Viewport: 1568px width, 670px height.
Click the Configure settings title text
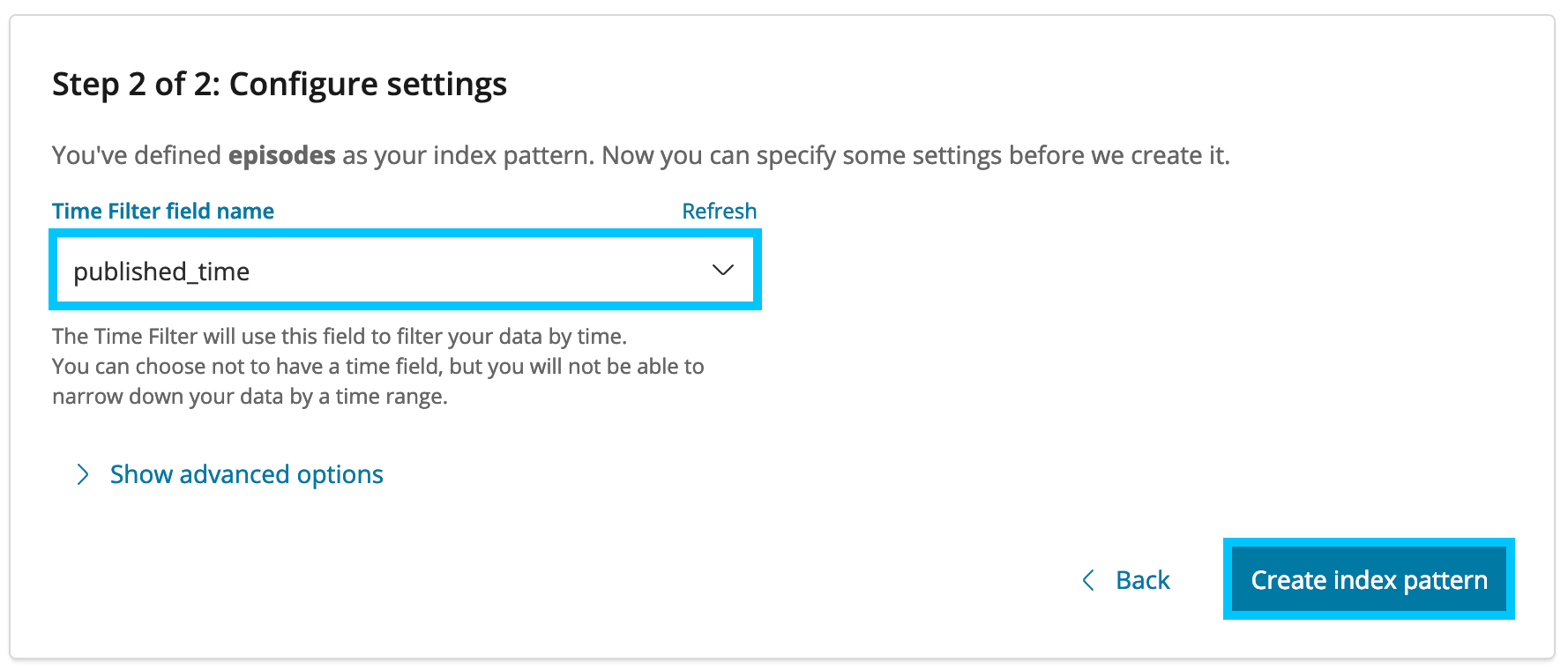(x=368, y=85)
